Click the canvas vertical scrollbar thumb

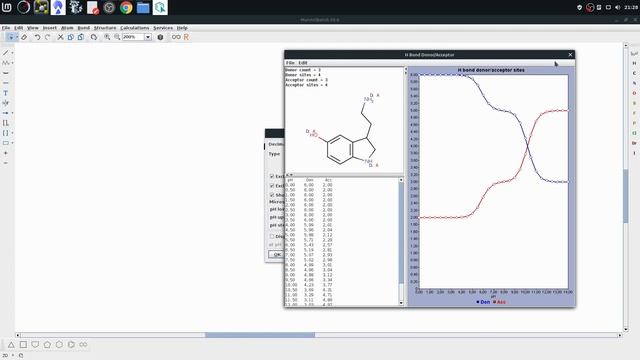[x=625, y=196]
